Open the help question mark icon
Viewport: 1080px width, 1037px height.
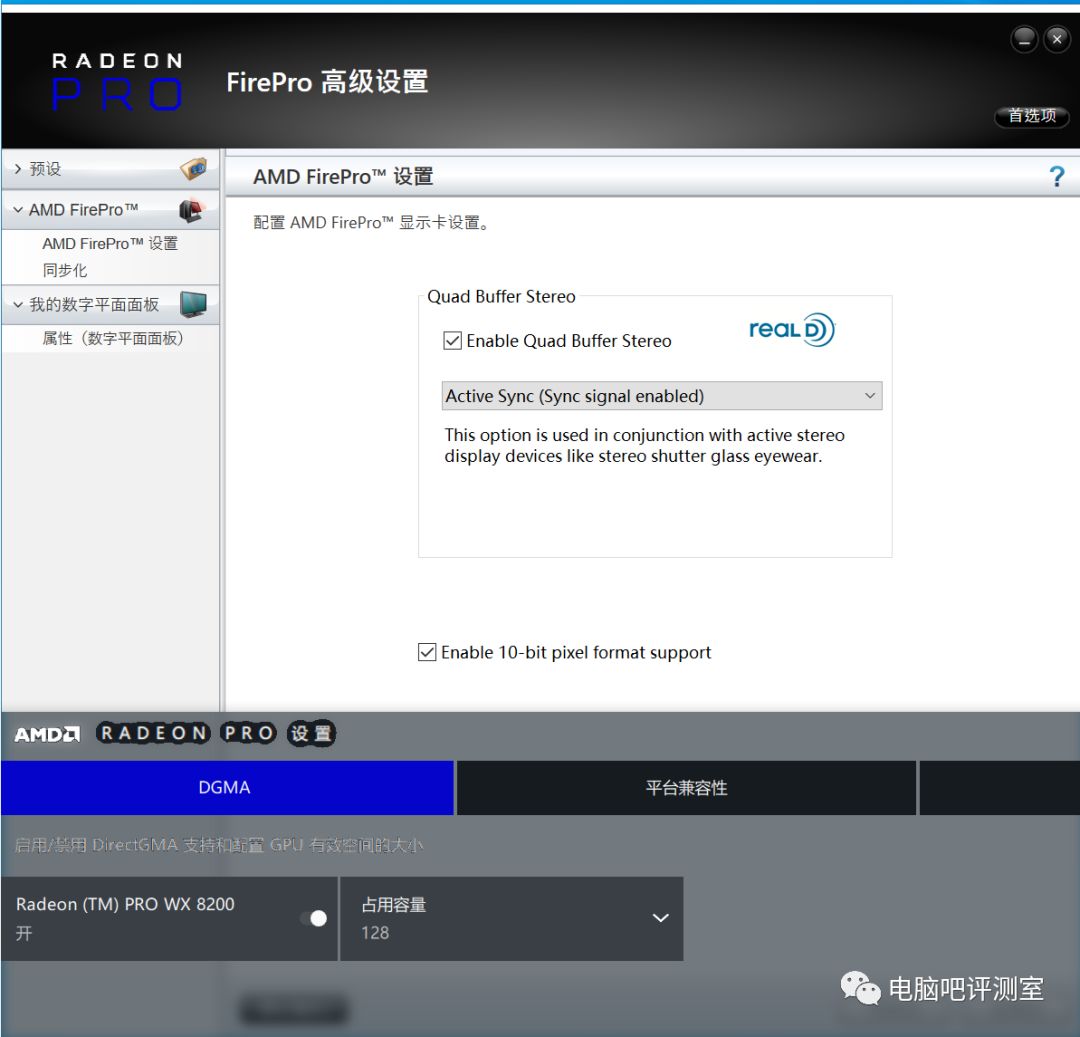[x=1057, y=177]
